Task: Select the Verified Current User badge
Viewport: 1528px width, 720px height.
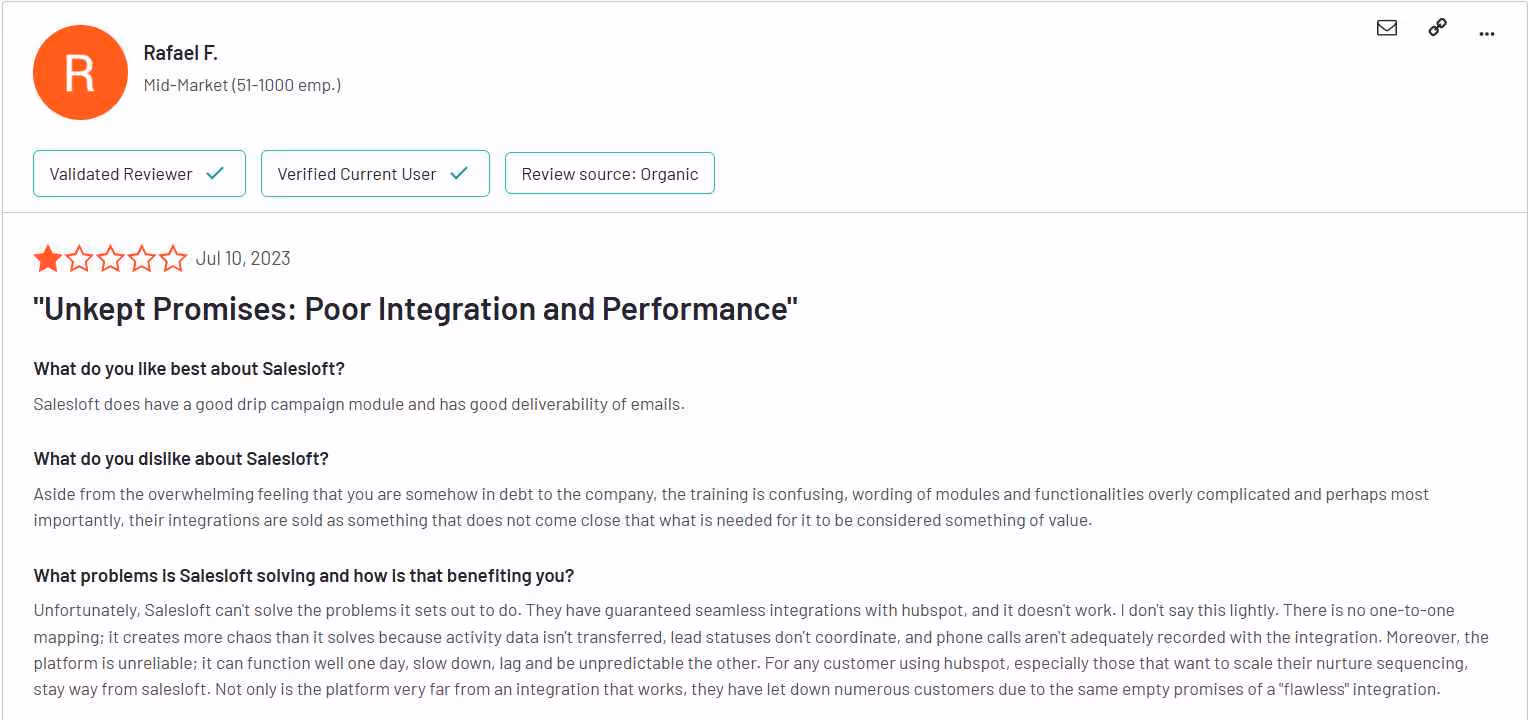Action: pyautogui.click(x=375, y=173)
